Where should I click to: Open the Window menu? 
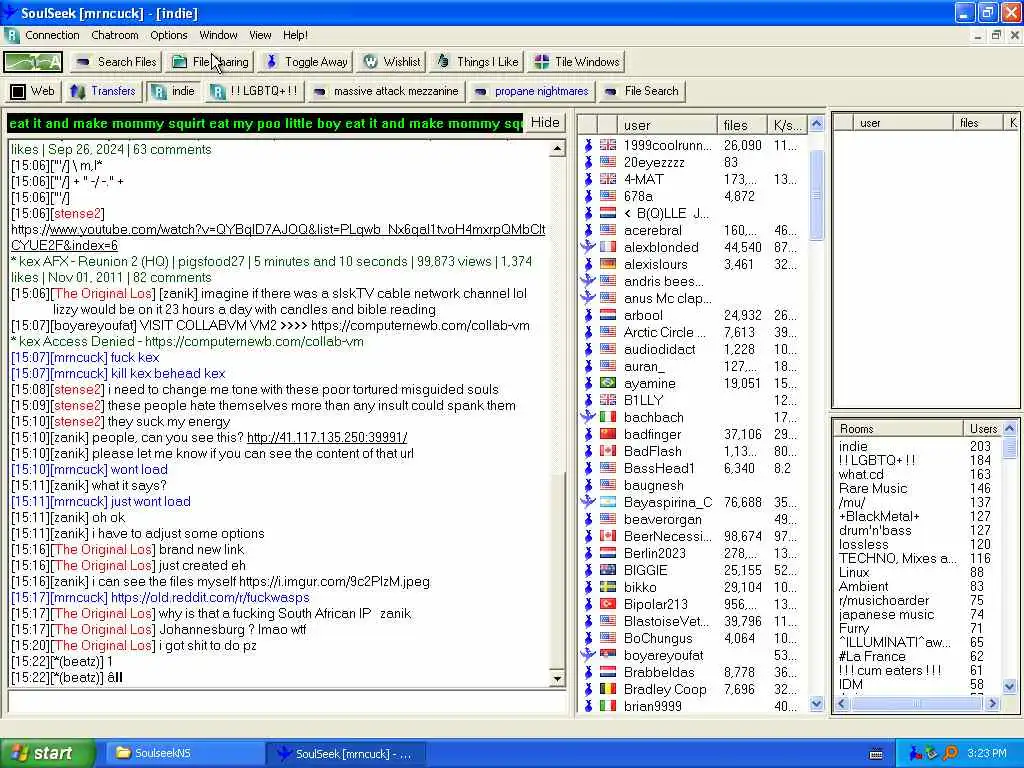218,35
